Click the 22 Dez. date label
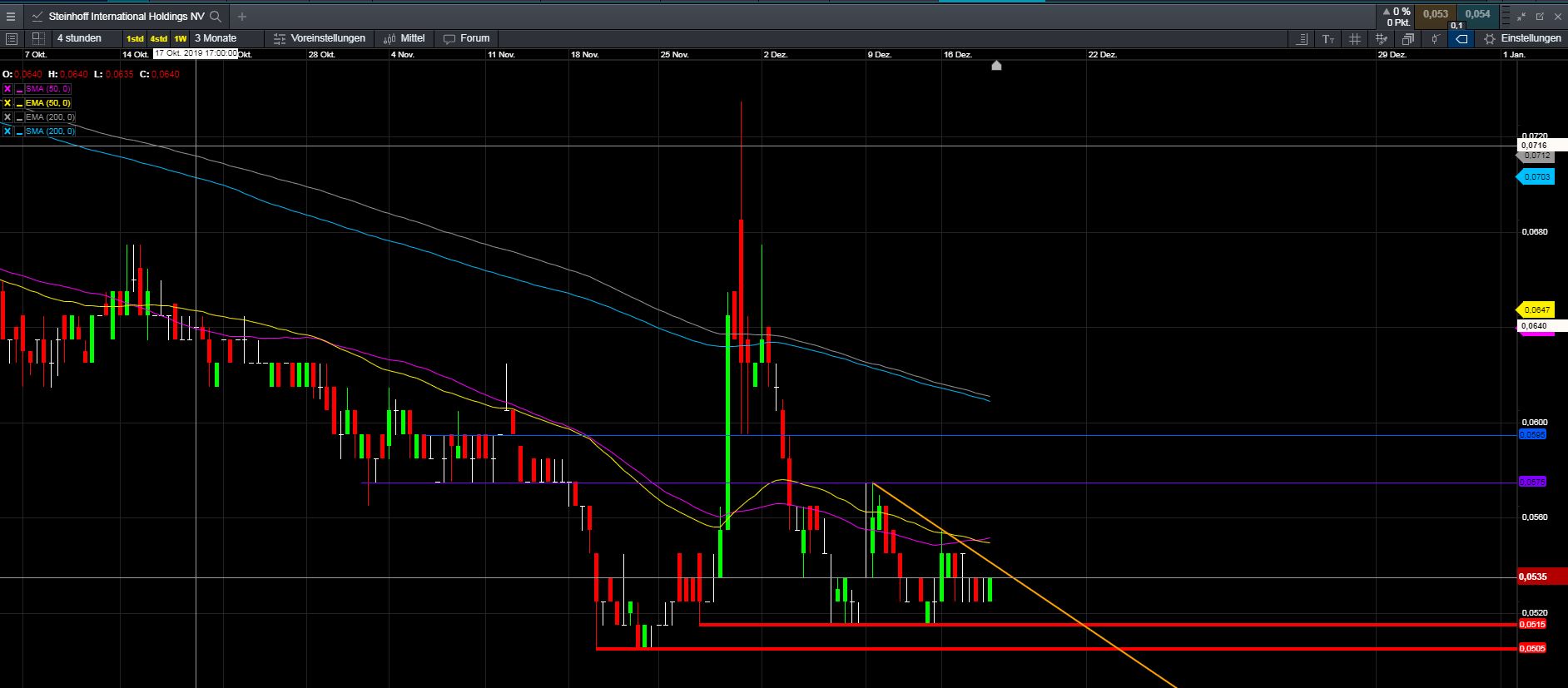 click(1102, 55)
